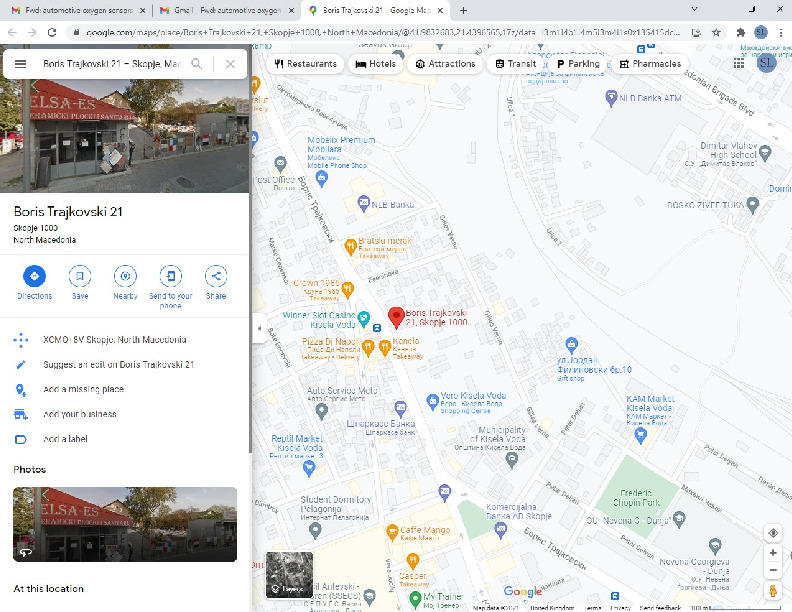This screenshot has width=792, height=612.
Task: Filter map by Restaurants chip
Action: point(306,64)
